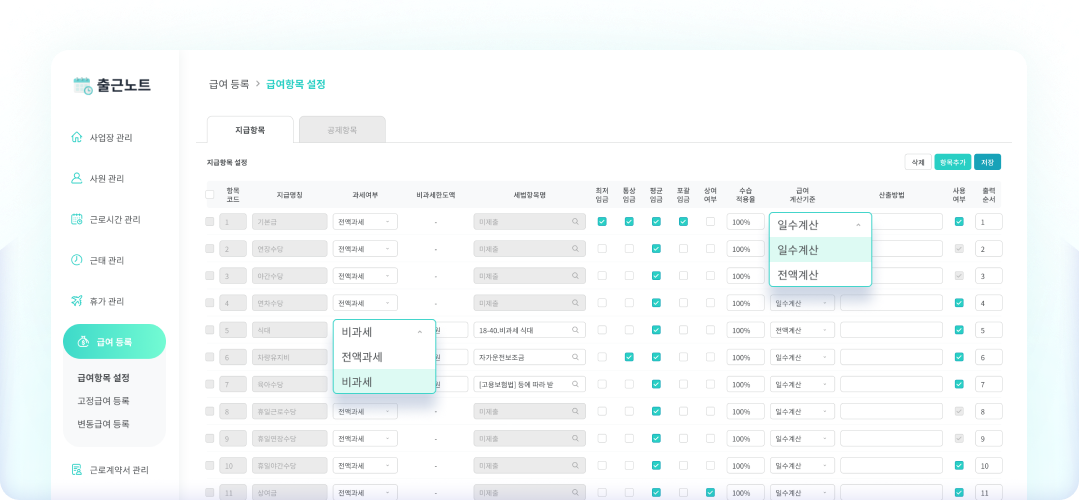Click the 산출방법 input field for 식대 row
This screenshot has height=500, width=1079.
pyautogui.click(x=891, y=330)
